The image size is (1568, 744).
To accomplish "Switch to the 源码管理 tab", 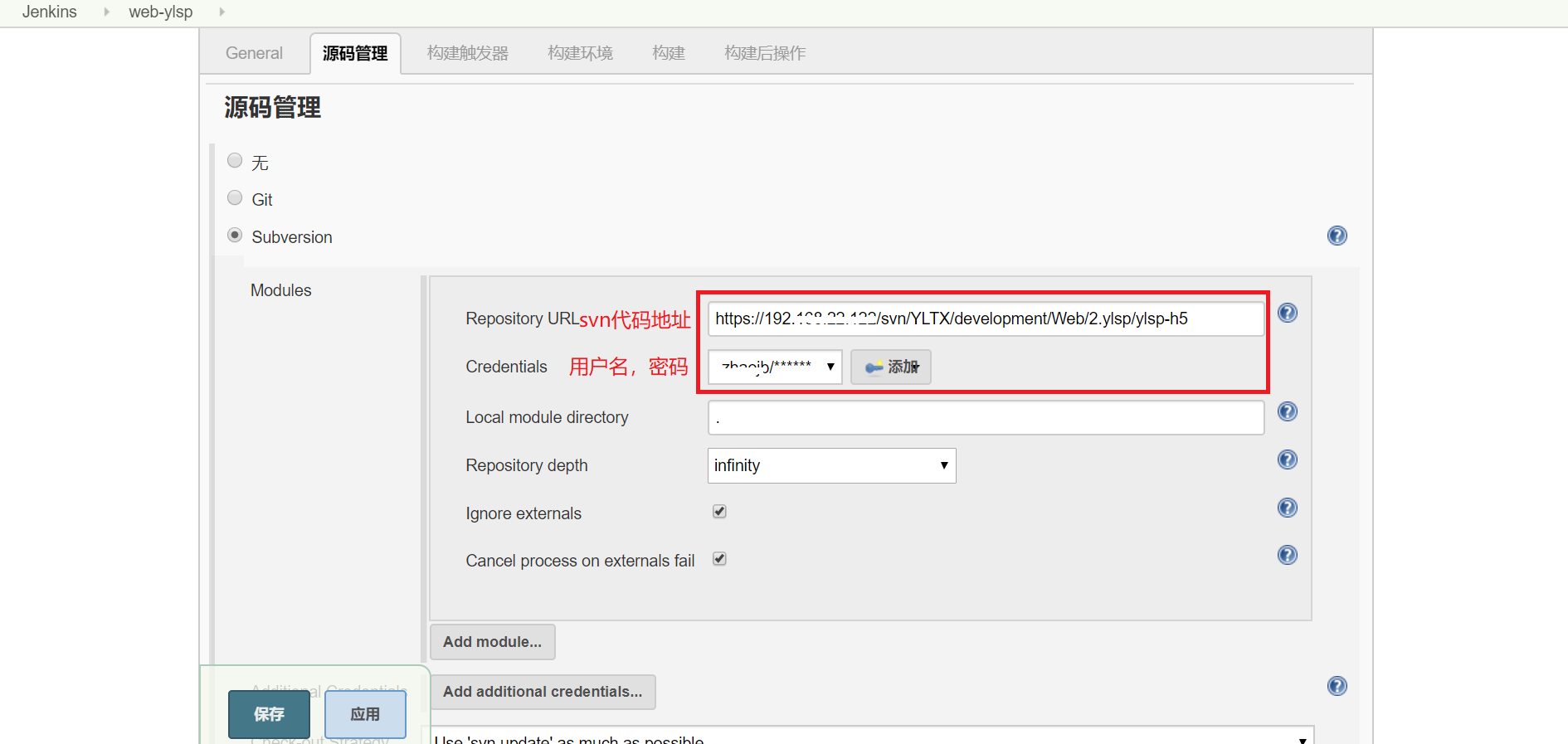I will 355,53.
